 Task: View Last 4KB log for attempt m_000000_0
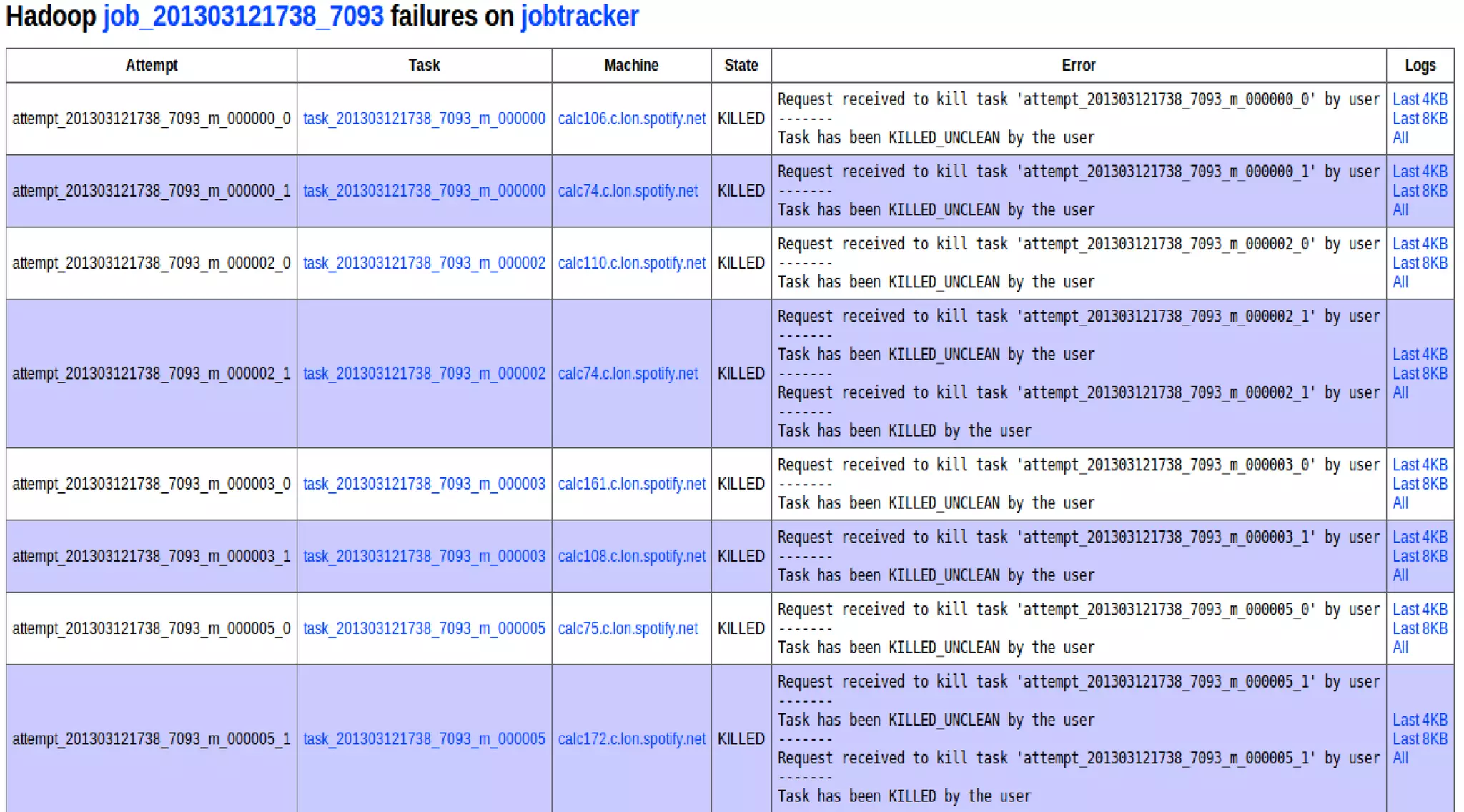click(x=1419, y=99)
